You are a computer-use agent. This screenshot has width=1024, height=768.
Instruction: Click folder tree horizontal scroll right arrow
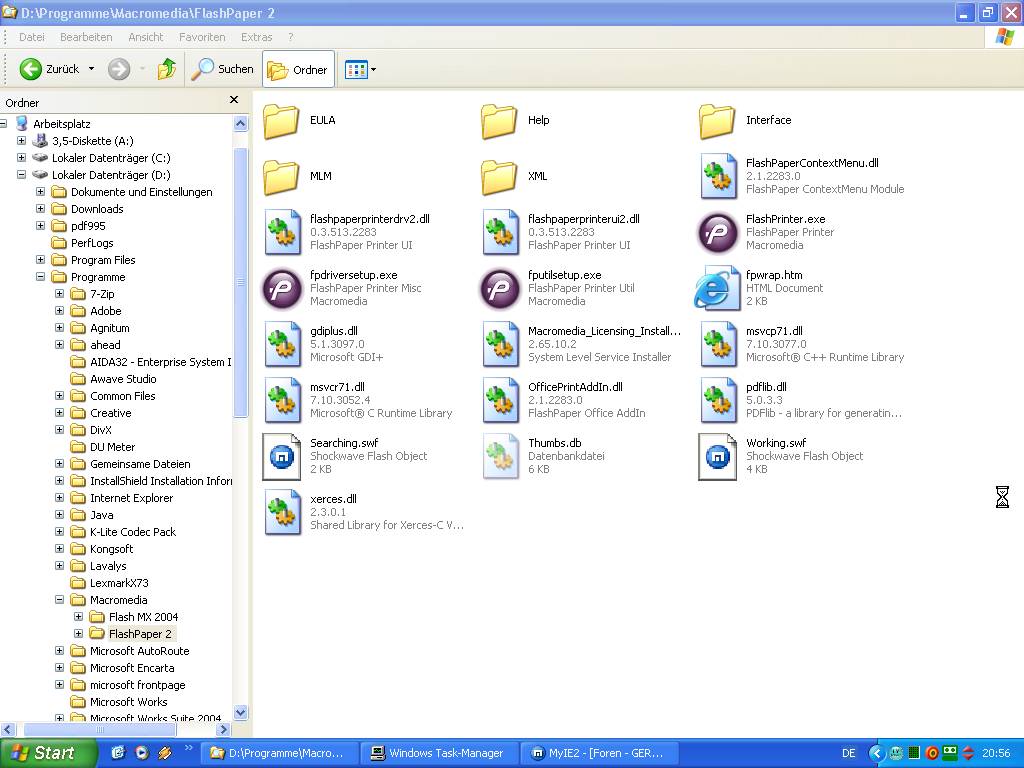pos(224,729)
